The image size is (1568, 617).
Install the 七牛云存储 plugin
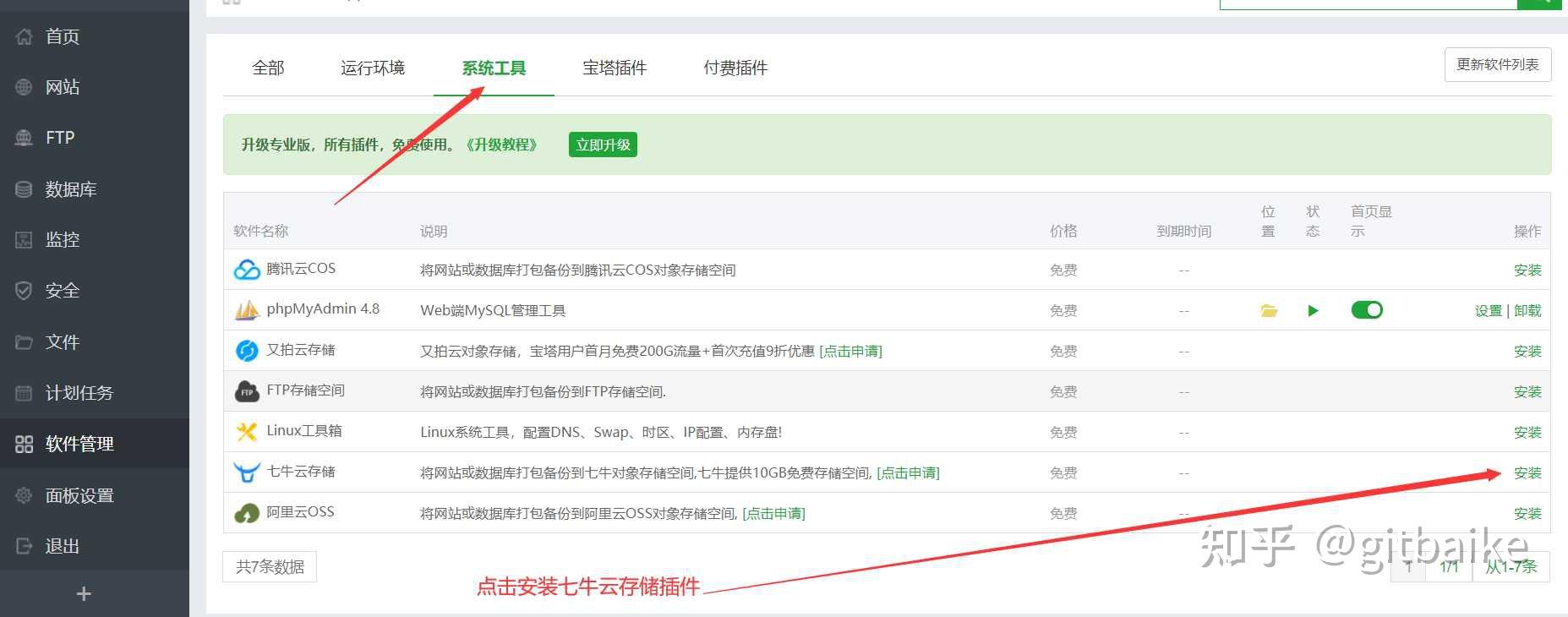1527,472
